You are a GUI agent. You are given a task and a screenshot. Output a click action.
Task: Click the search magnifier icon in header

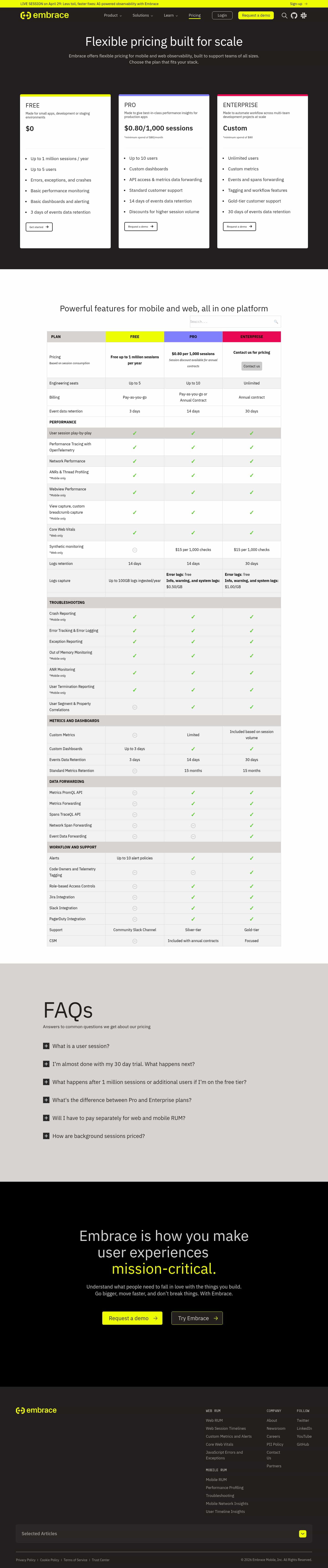pyautogui.click(x=284, y=15)
